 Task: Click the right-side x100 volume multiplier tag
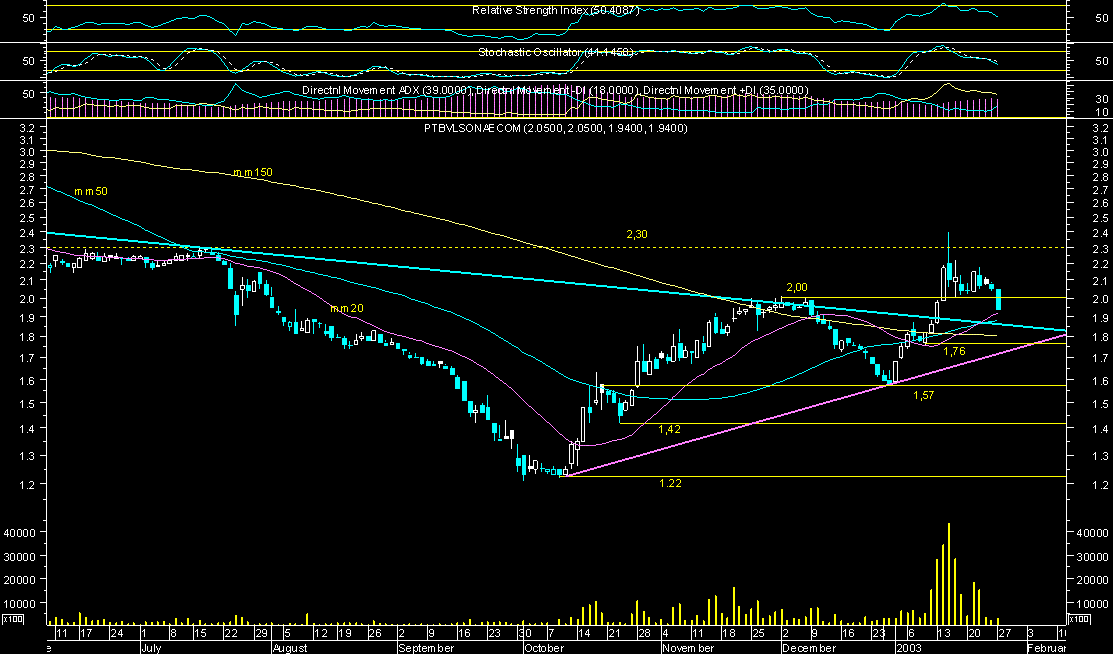pos(1078,620)
